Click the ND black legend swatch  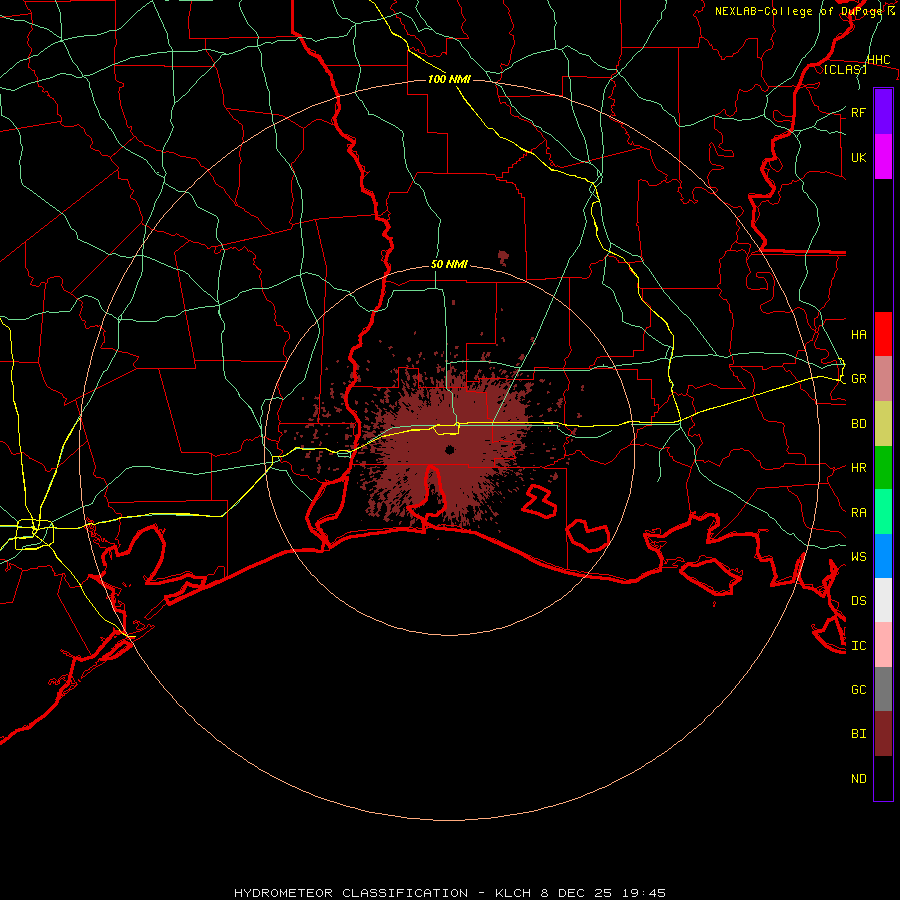click(883, 778)
